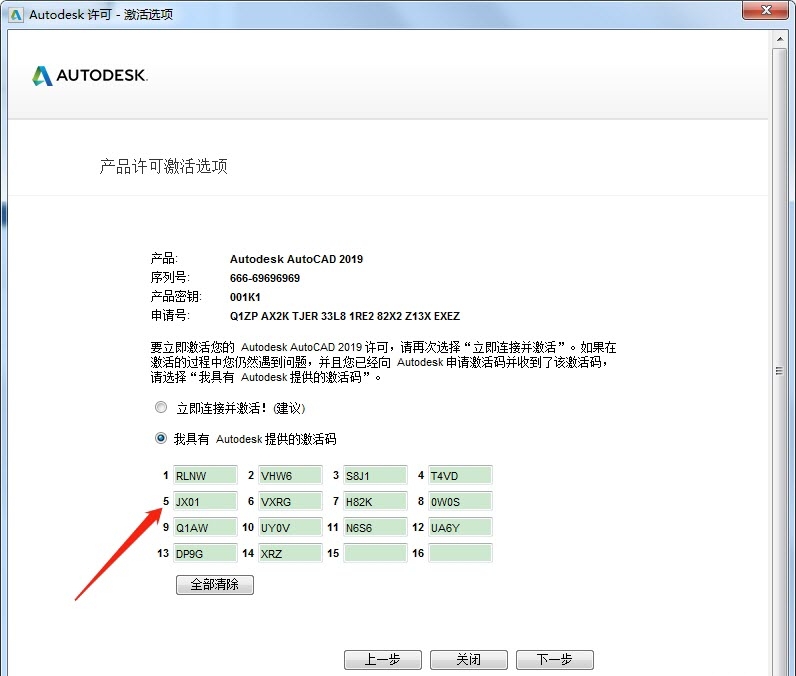Image resolution: width=796 pixels, height=676 pixels.
Task: Click the Clear All (全部清除) button
Action: point(215,585)
